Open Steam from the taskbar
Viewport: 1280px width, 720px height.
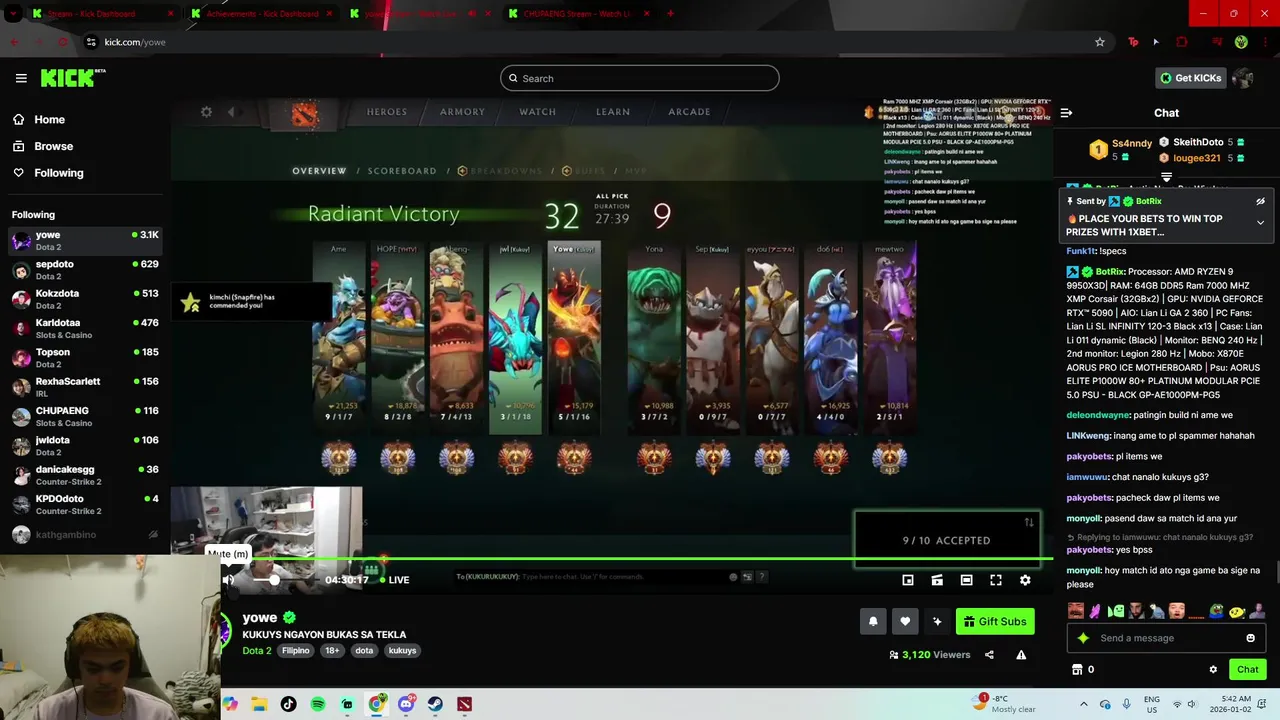coord(435,704)
